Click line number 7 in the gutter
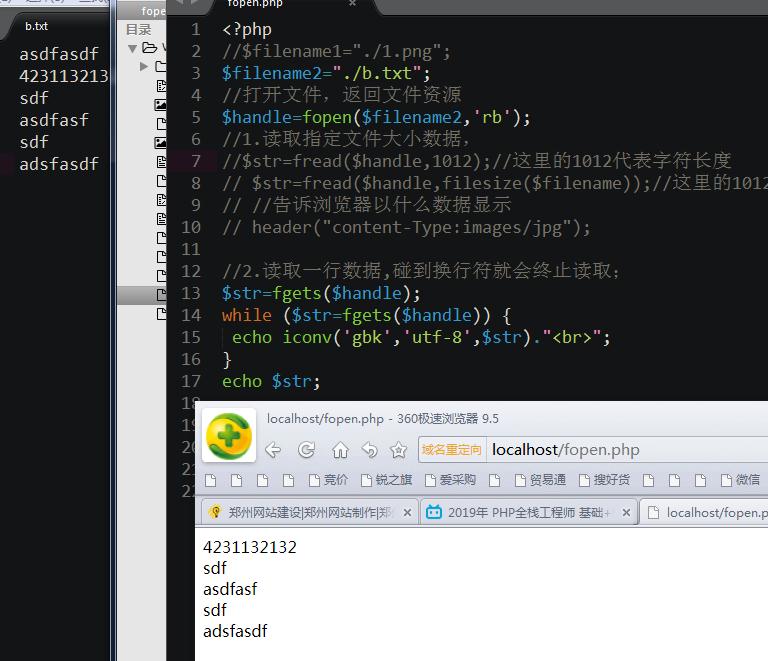Screen dimensions: 768x661 pyautogui.click(x=196, y=161)
